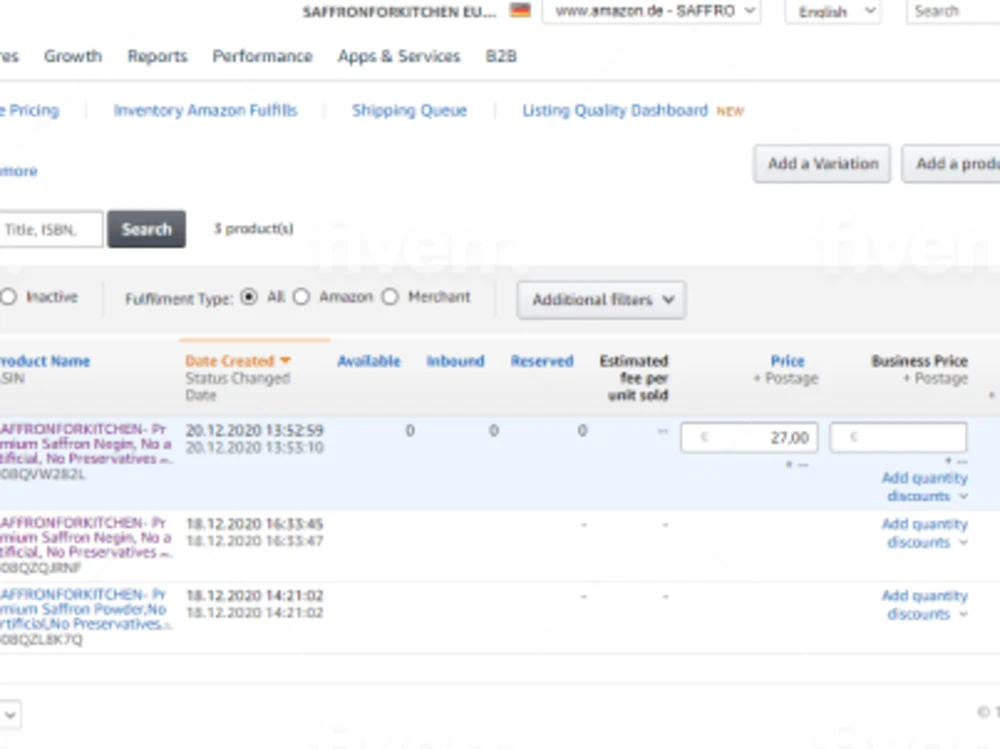The image size is (1000, 749).
Task: Click the Title, ISBN search field
Action: (51, 229)
